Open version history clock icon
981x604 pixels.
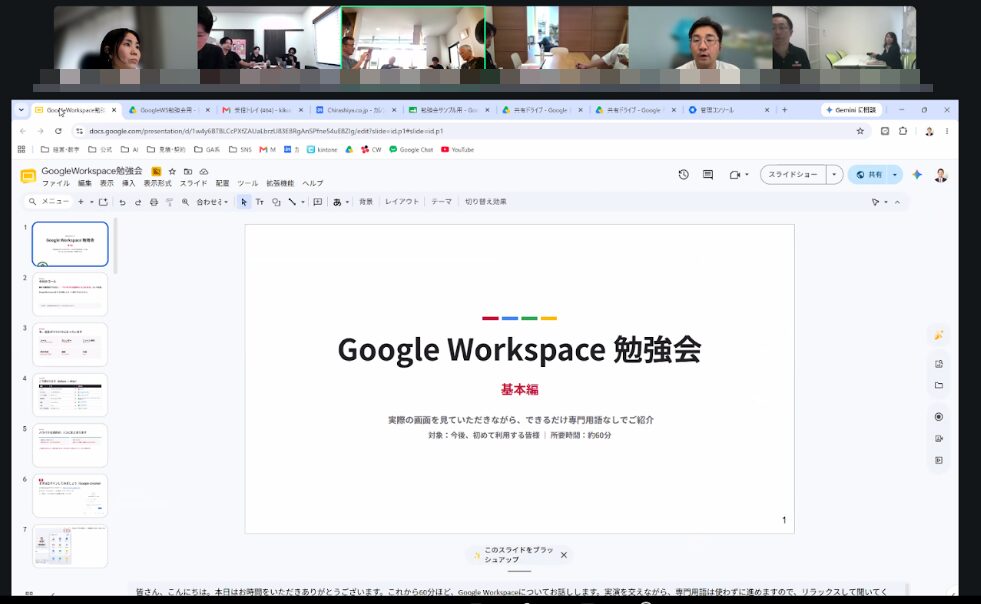(x=683, y=175)
